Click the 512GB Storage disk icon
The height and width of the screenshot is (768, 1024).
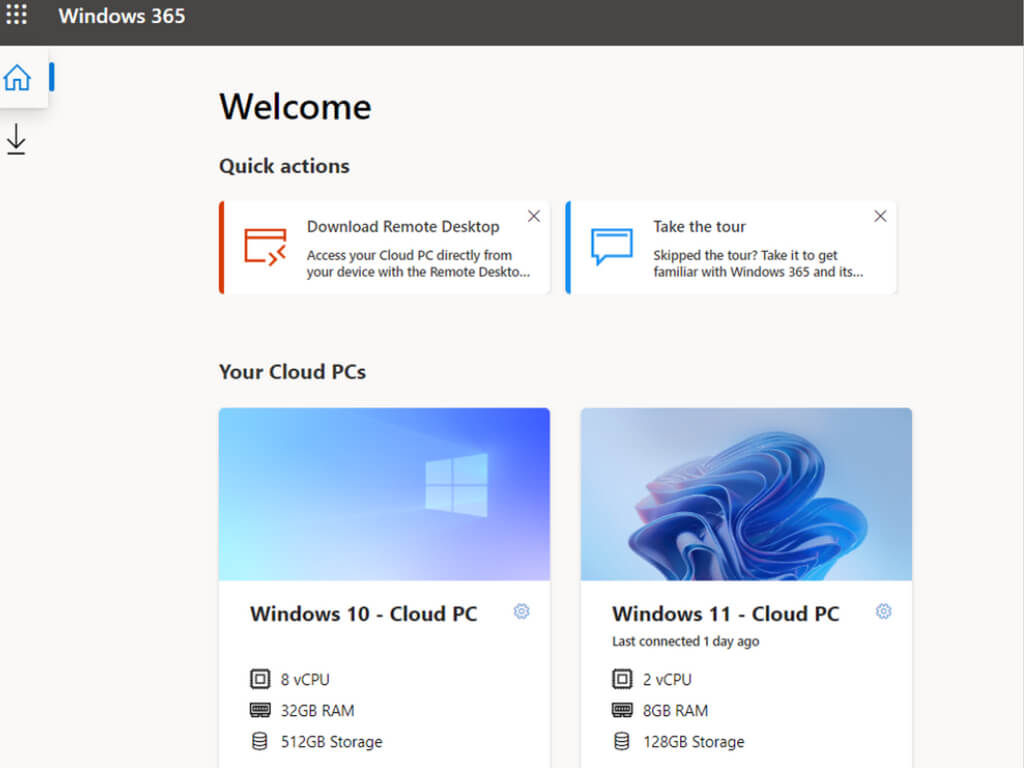(260, 741)
